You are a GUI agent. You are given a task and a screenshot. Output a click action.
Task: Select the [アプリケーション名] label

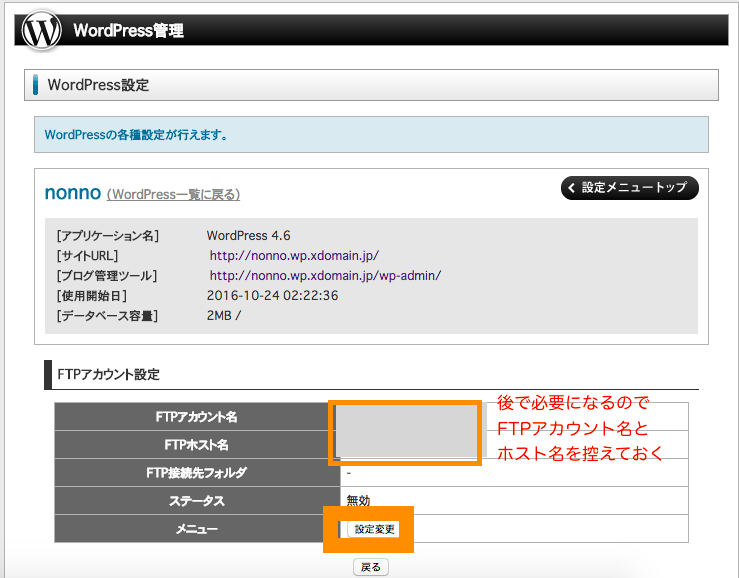(x=108, y=235)
